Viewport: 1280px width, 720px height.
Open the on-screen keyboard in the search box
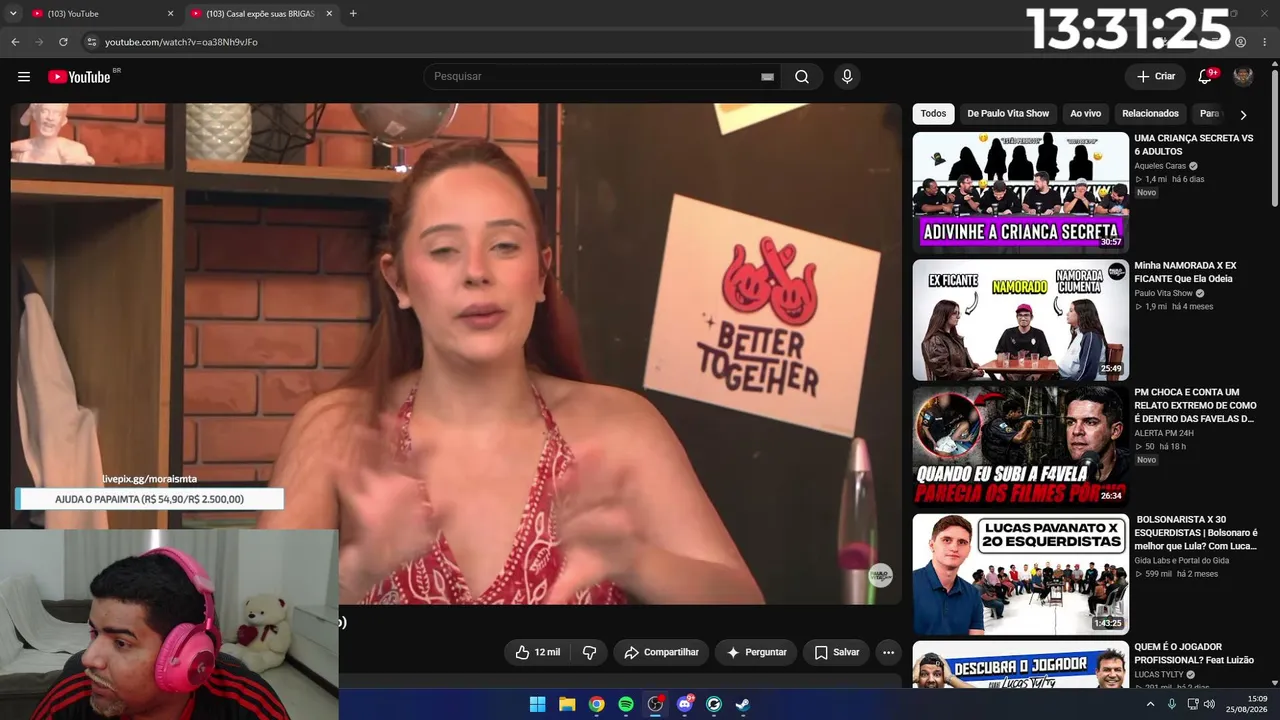pos(767,77)
